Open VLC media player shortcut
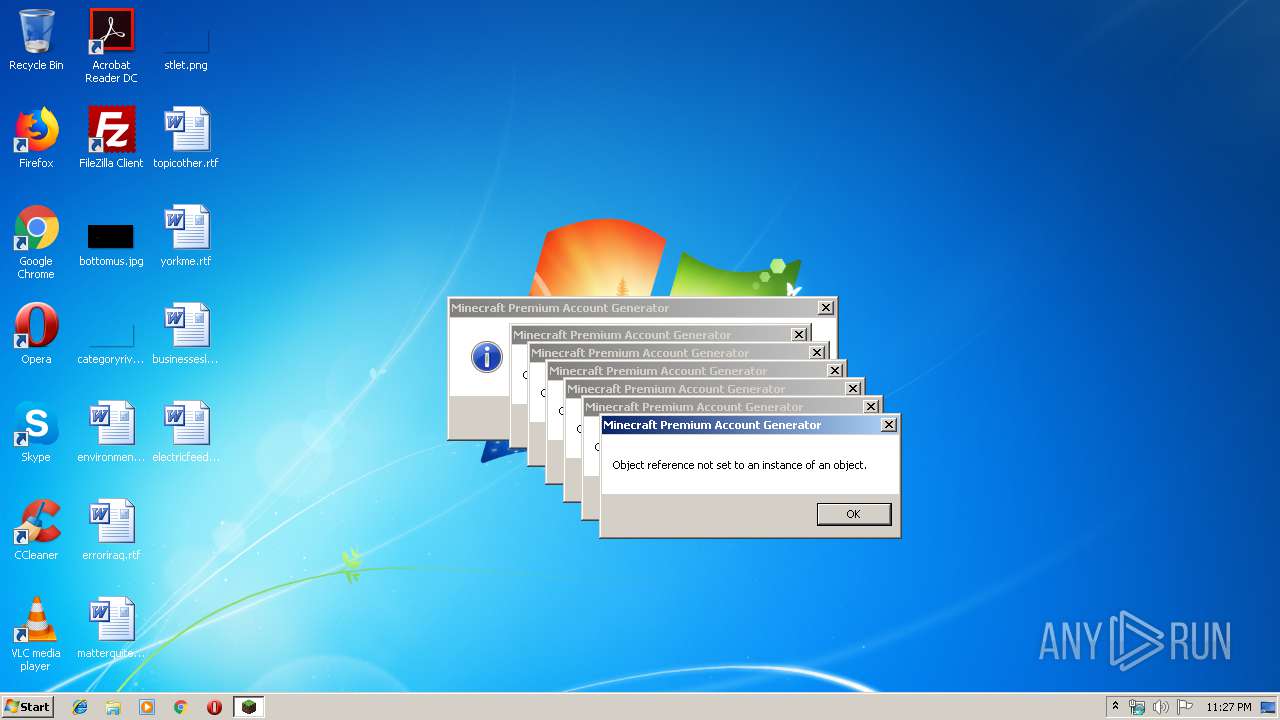This screenshot has width=1280, height=720. click(36, 634)
